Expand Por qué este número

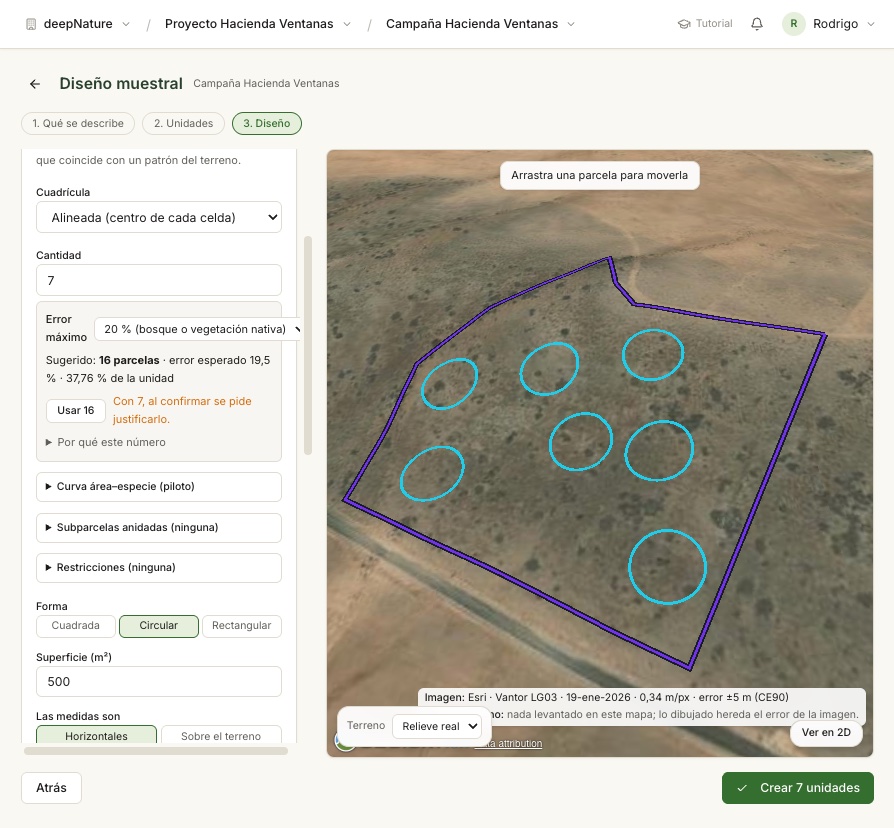(105, 442)
